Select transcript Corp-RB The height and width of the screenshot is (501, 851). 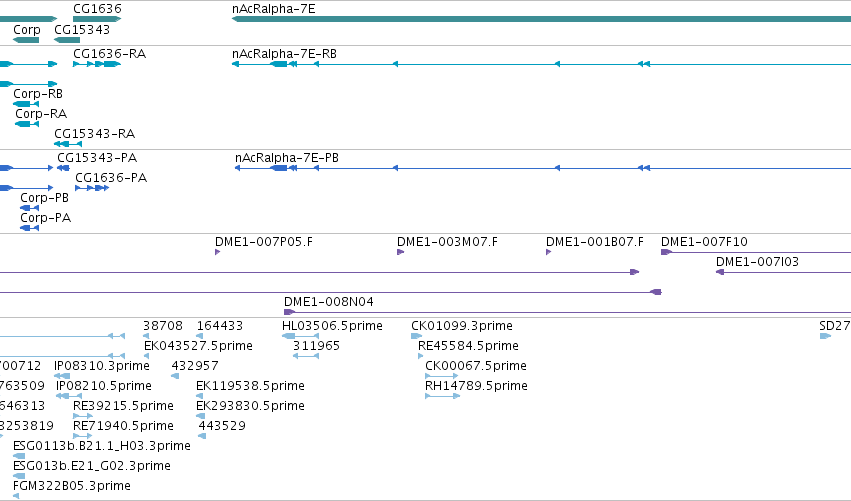pos(38,94)
